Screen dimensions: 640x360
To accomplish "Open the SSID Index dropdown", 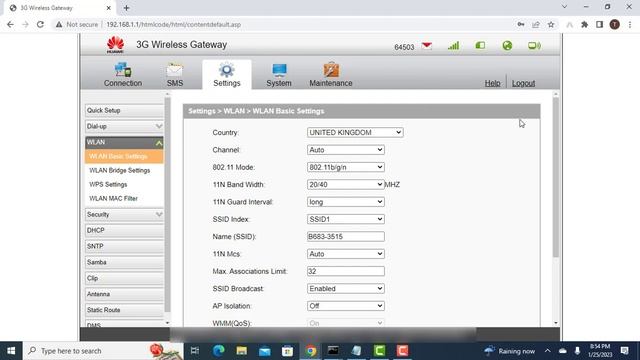I will pos(346,219).
